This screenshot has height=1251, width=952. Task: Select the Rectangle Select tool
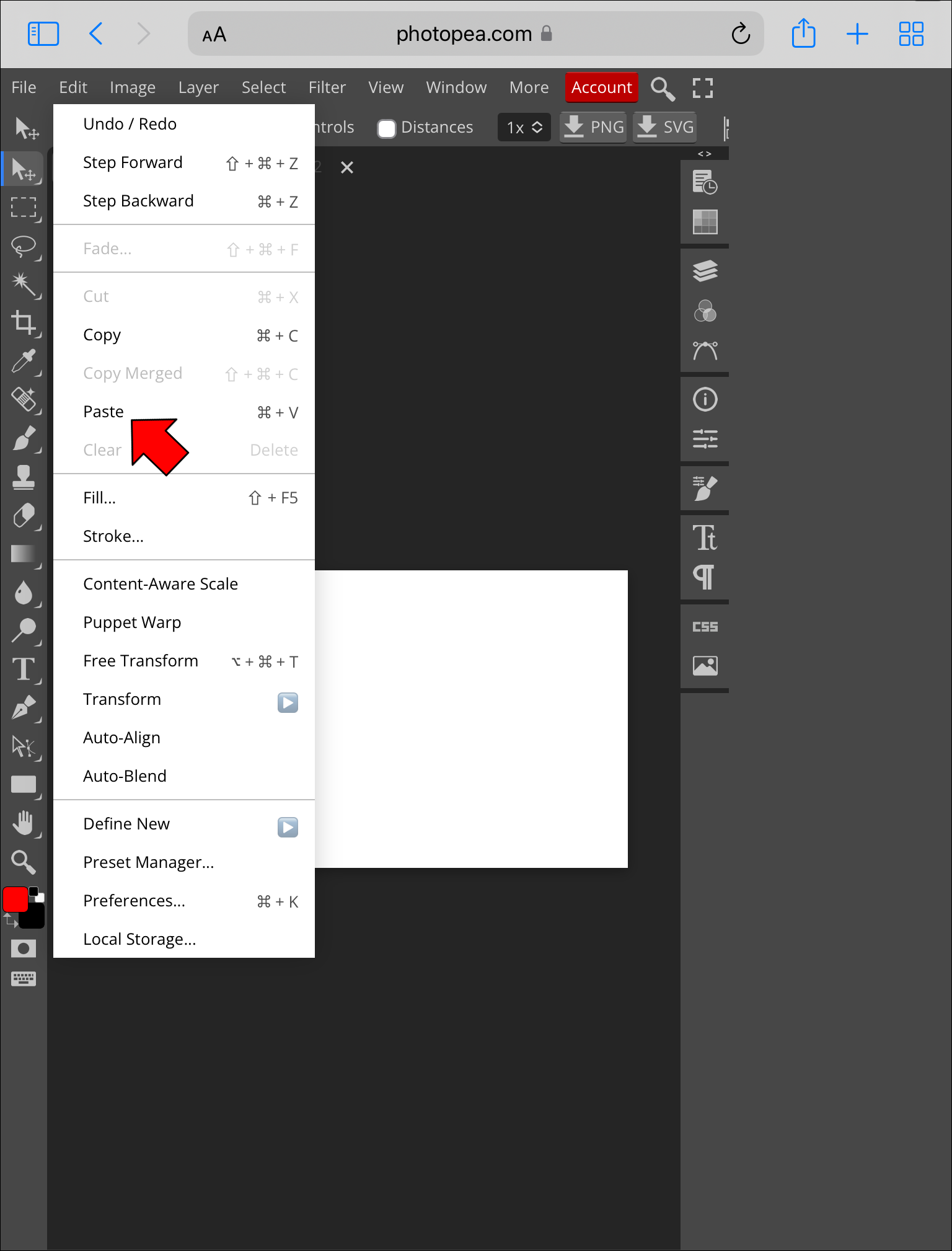pyautogui.click(x=24, y=208)
